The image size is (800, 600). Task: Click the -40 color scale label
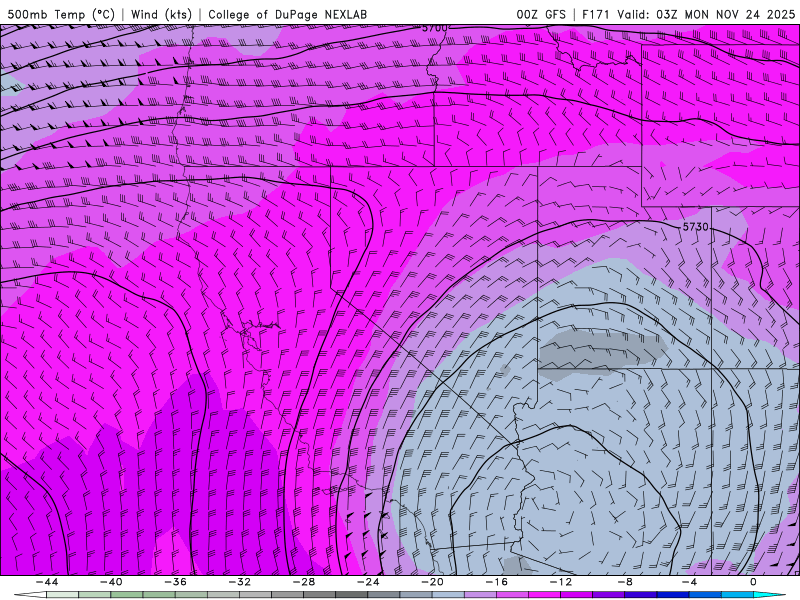(x=111, y=582)
